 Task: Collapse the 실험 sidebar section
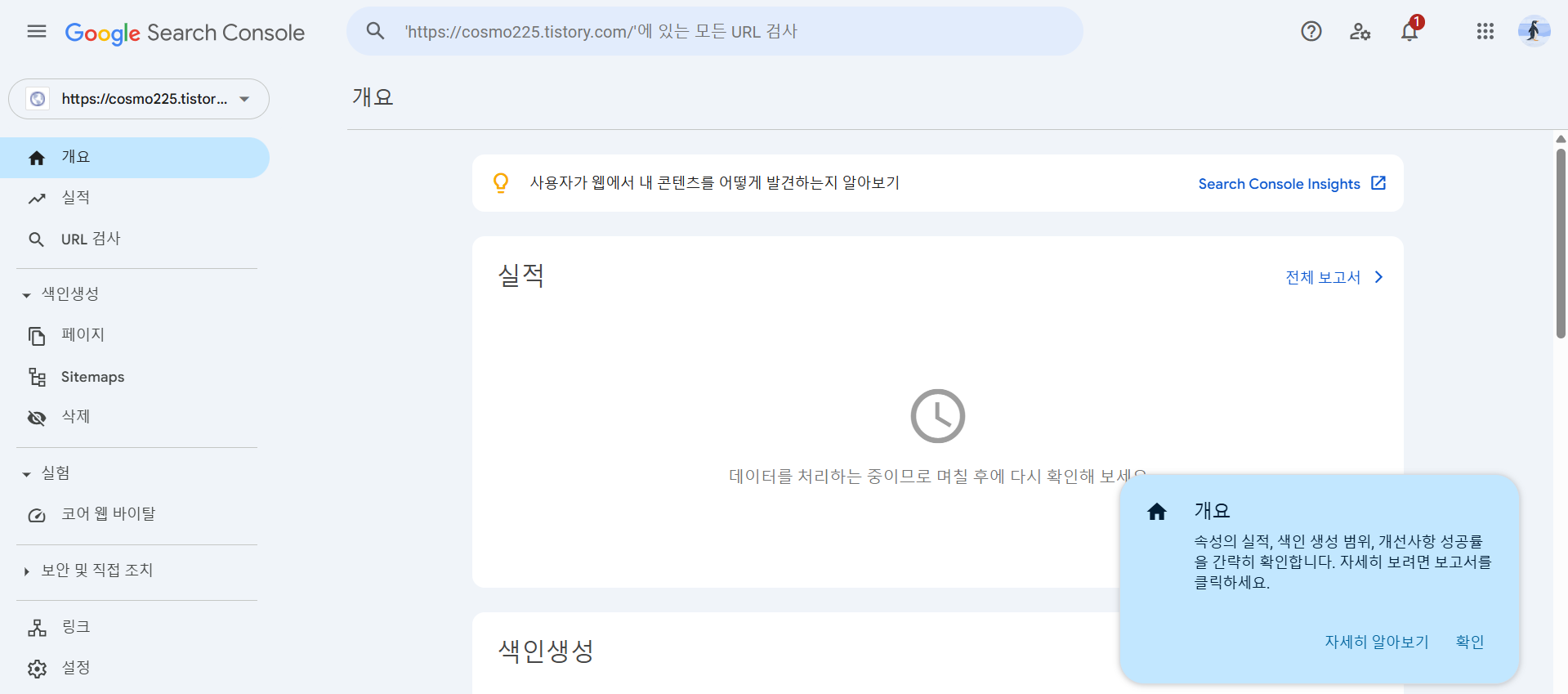[27, 474]
